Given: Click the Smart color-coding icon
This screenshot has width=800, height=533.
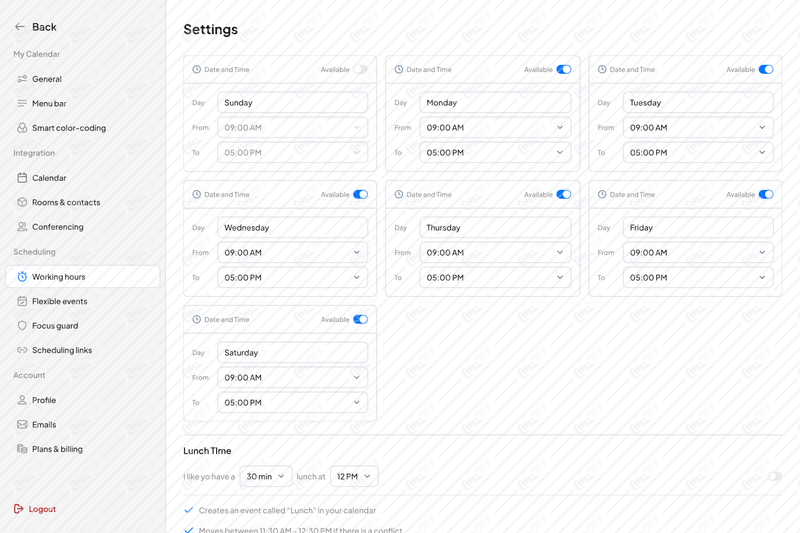Looking at the screenshot, I should pos(22,128).
